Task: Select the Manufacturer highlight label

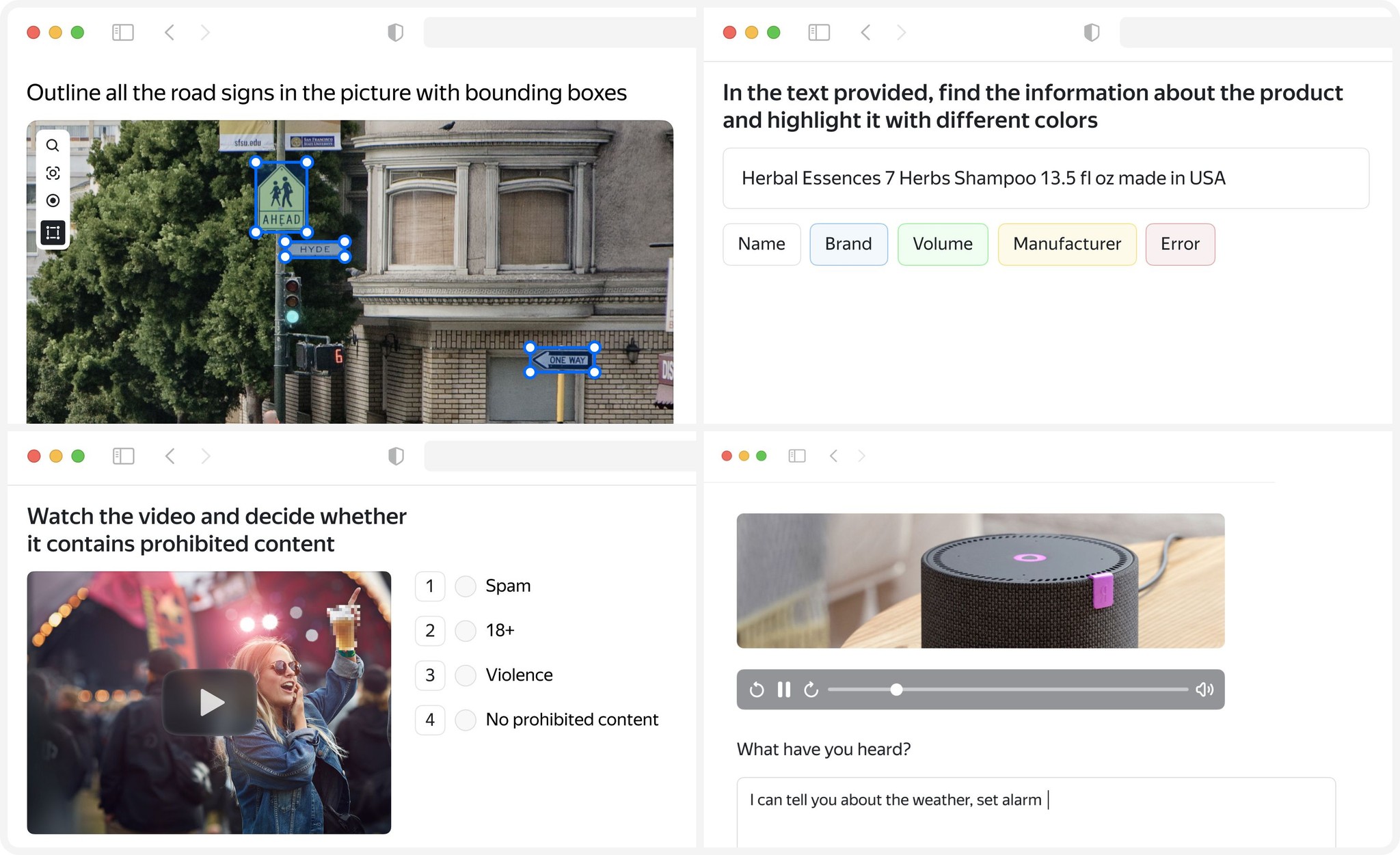Action: coord(1067,244)
